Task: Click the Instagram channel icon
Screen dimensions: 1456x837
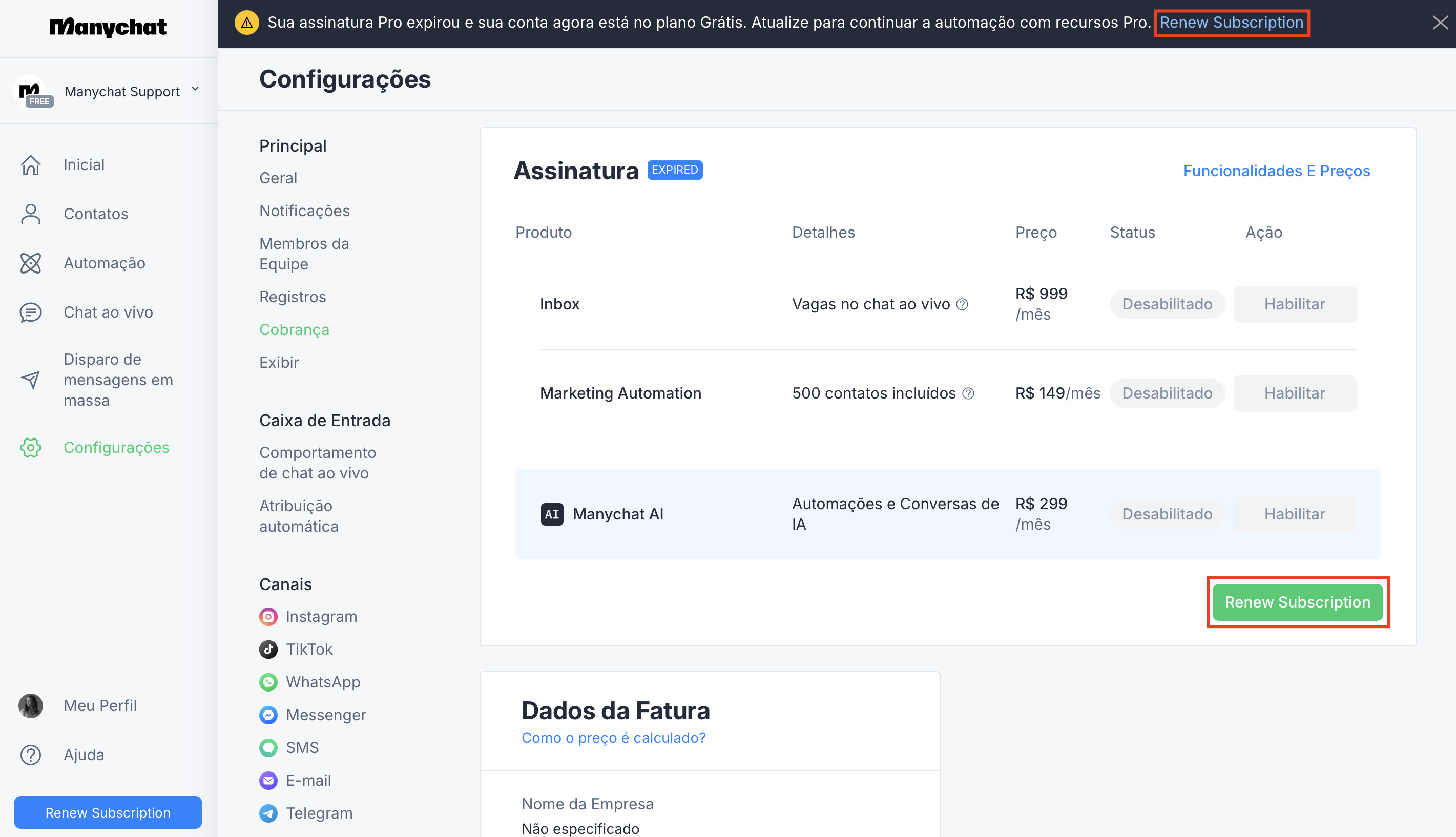Action: 268,617
